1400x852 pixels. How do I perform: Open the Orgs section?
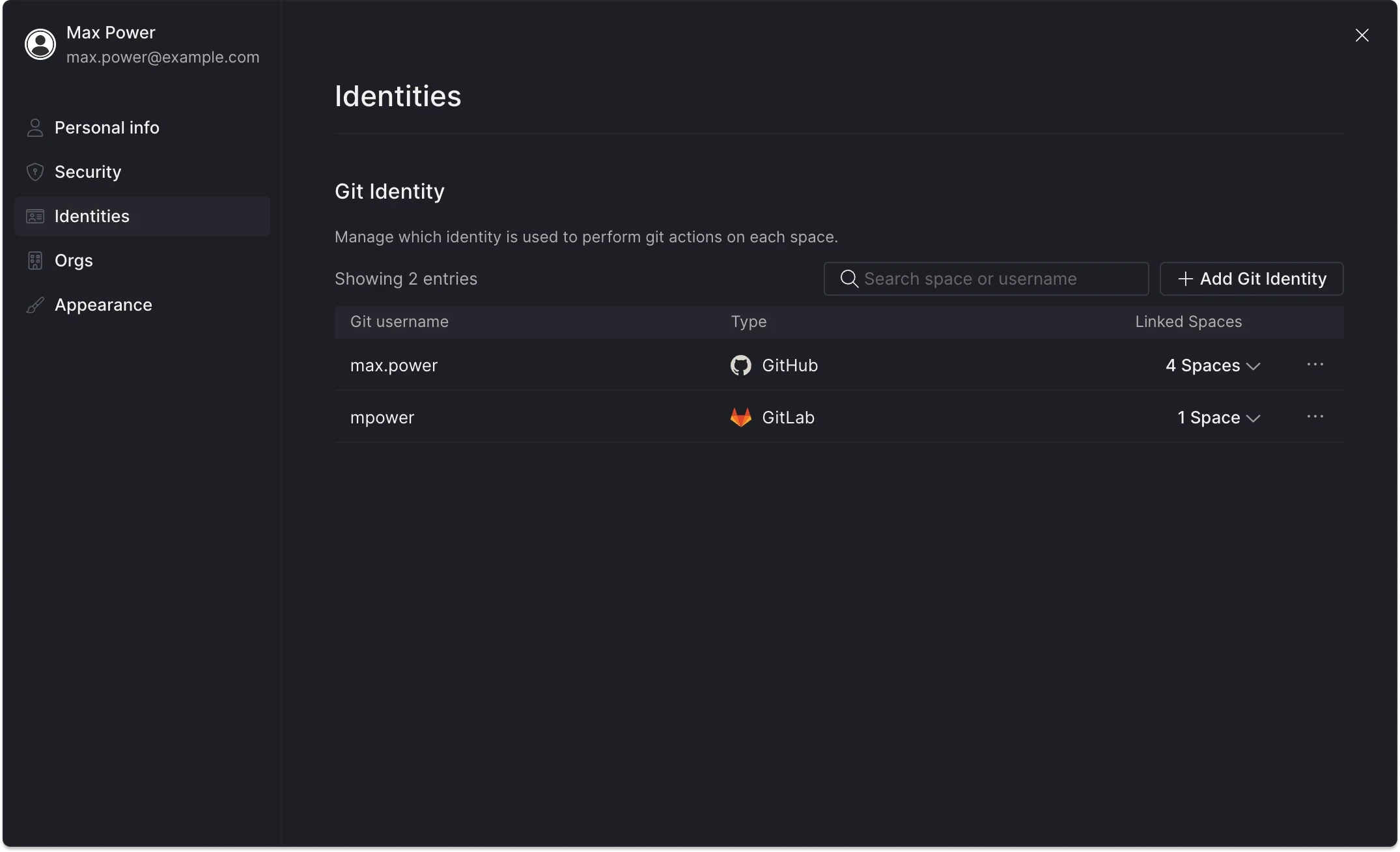coord(142,261)
